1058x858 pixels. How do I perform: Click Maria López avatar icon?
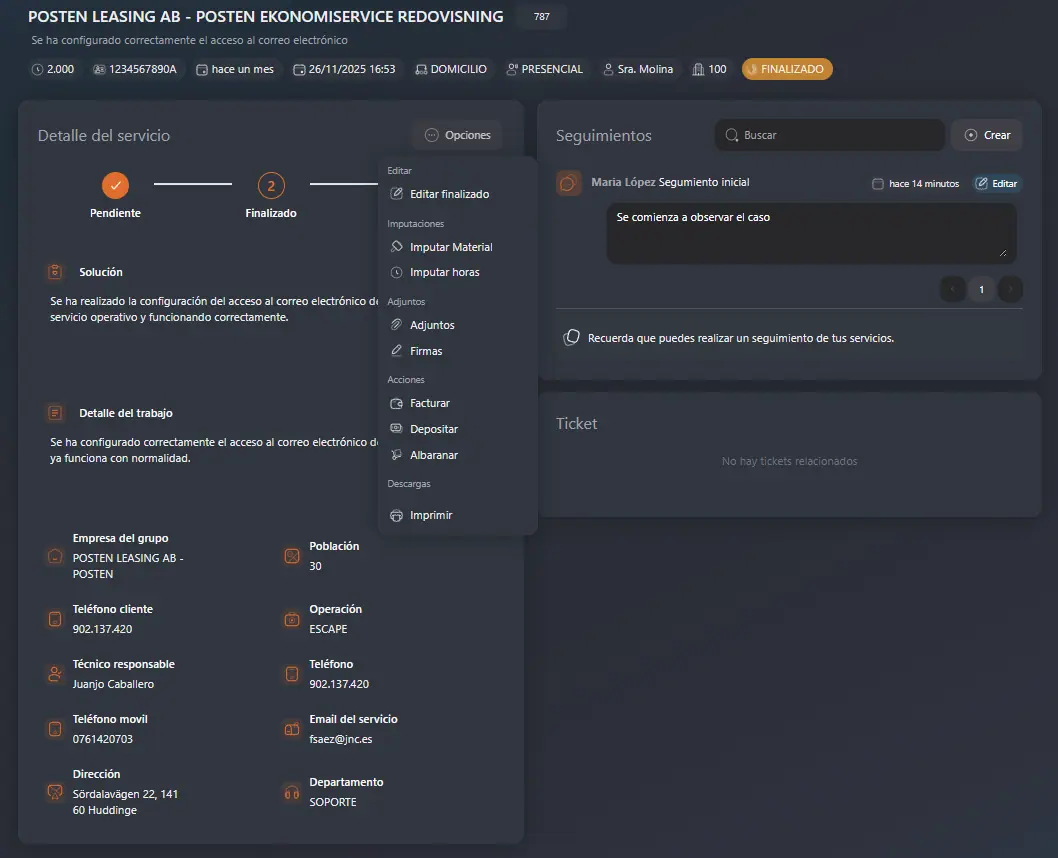569,183
